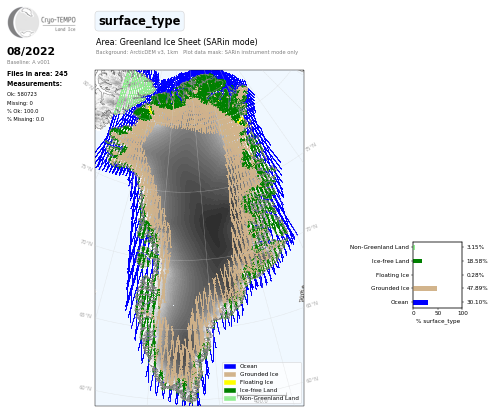Click the 47.89% Grounded Ice percentage value
This screenshot has width=492, height=410.
click(x=477, y=288)
